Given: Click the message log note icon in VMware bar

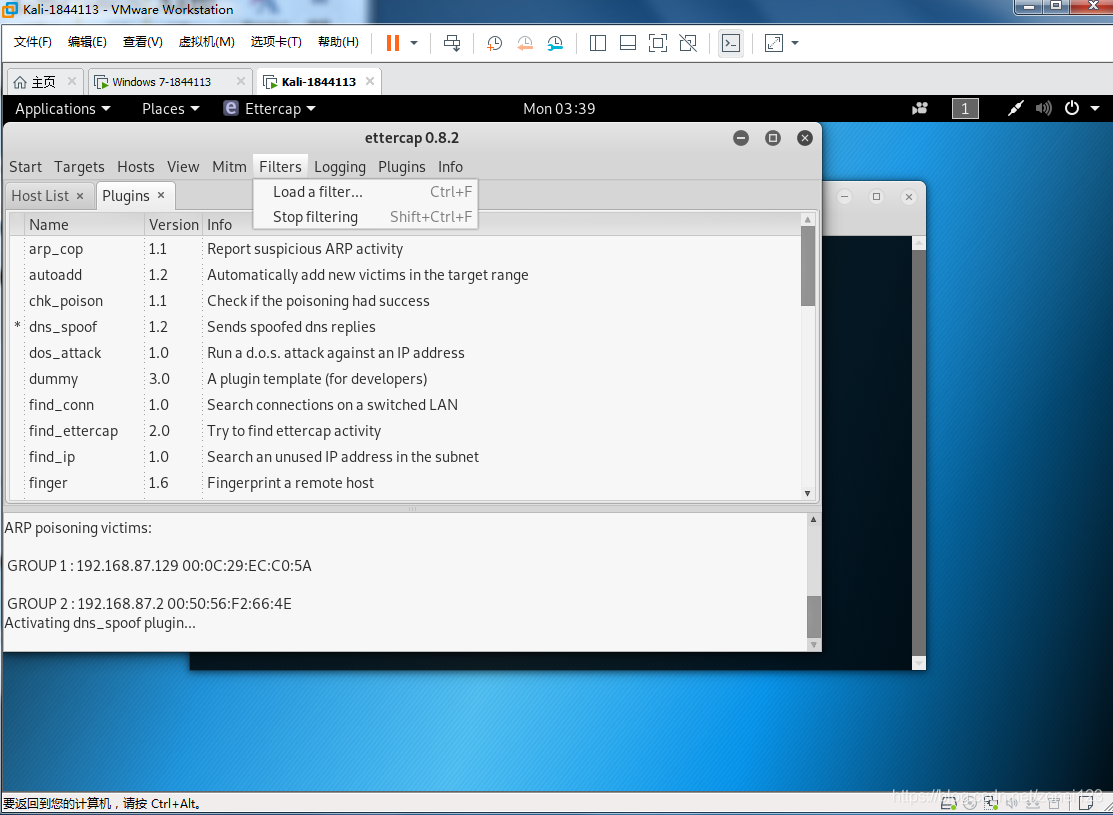Looking at the screenshot, I should click(1086, 803).
